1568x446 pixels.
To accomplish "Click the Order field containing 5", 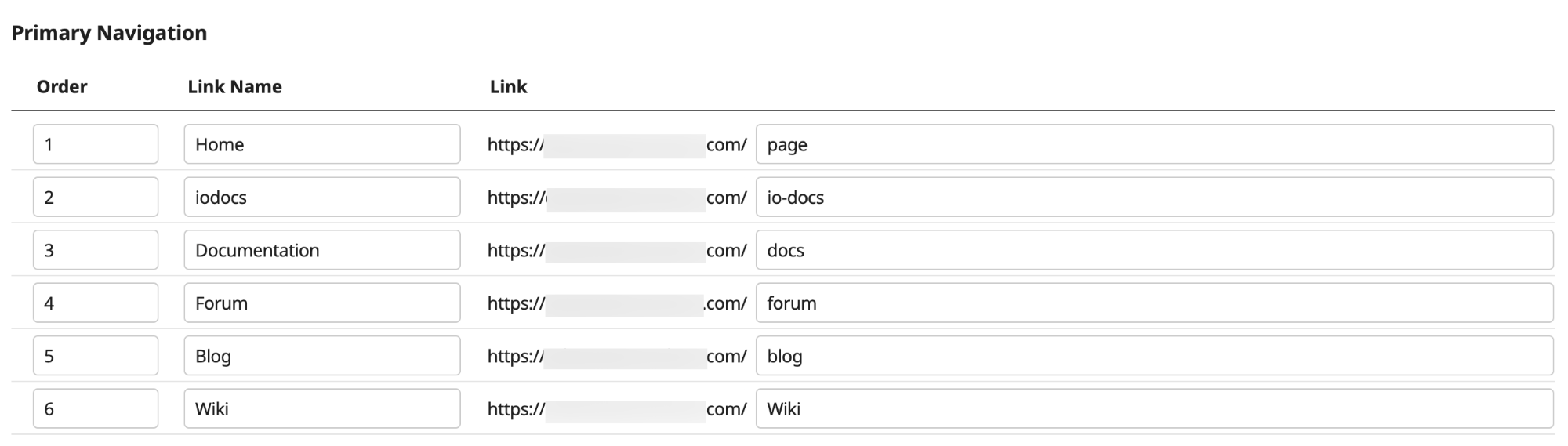I will [96, 356].
